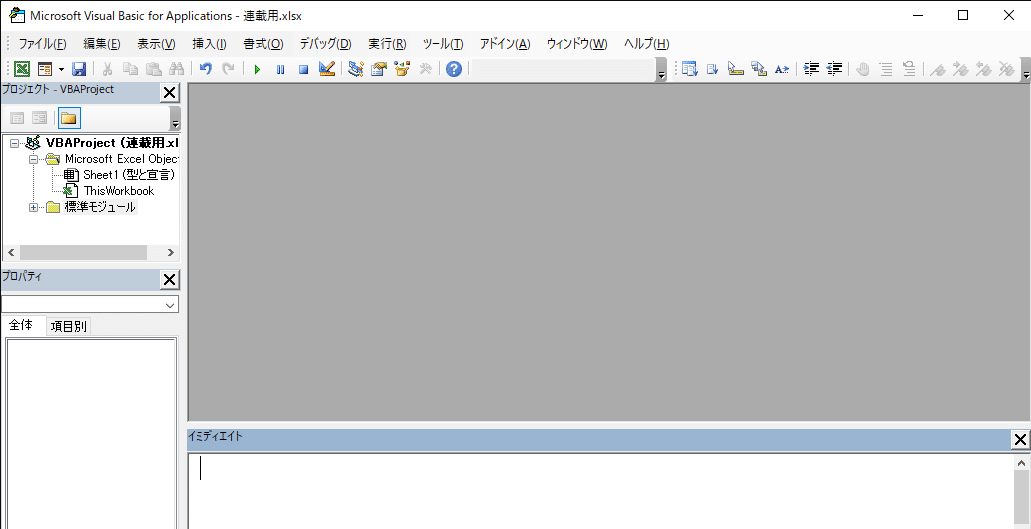The width and height of the screenshot is (1031, 529).
Task: Collapse the Microsoft Excel Objects folder
Action: pyautogui.click(x=33, y=159)
